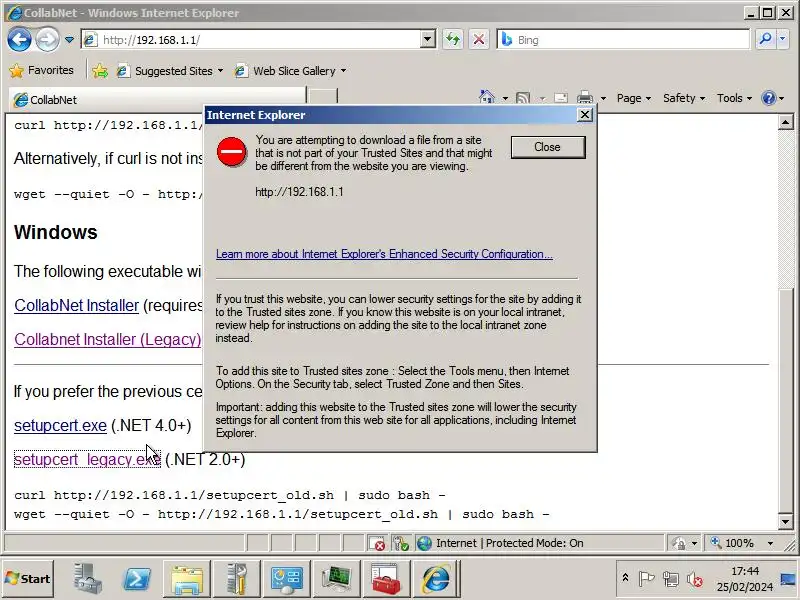Image resolution: width=800 pixels, height=600 pixels.
Task: Click muted volume tray icon
Action: pos(694,579)
